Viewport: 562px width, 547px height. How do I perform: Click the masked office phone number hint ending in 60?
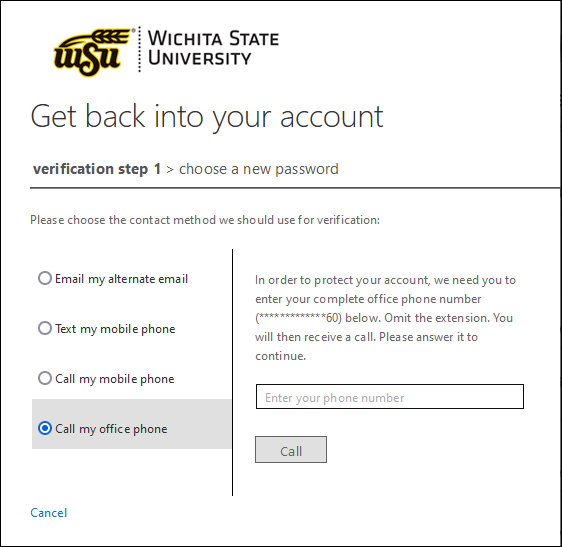pos(298,318)
